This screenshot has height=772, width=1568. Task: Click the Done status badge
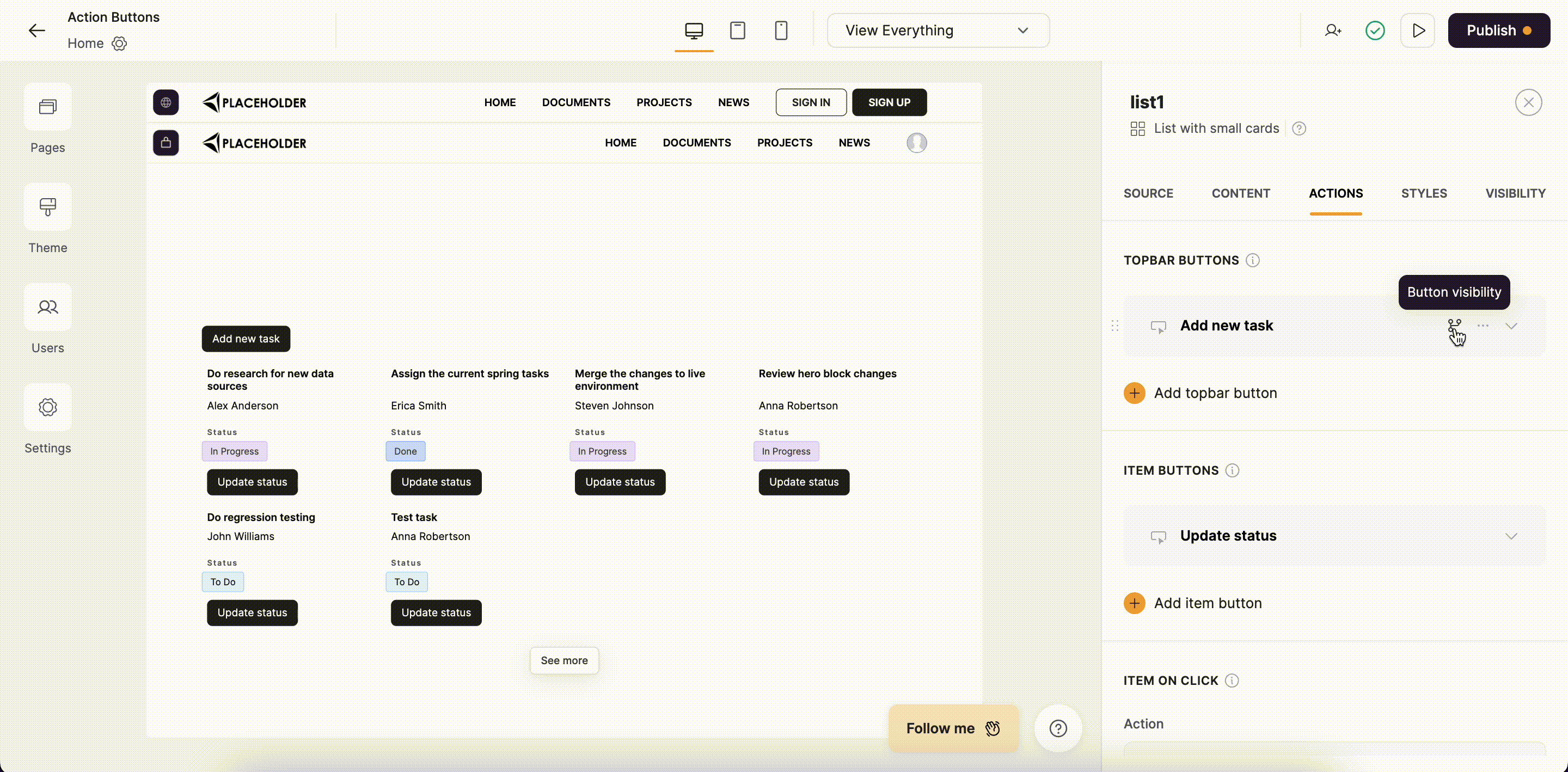(x=406, y=451)
